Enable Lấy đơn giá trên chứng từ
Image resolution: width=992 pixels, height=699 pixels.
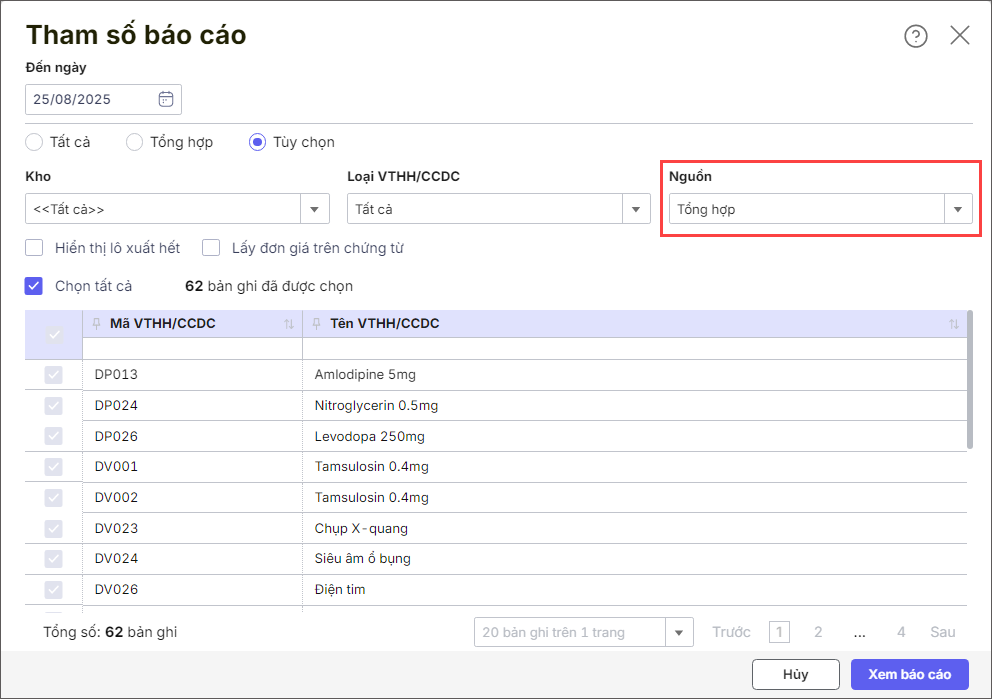tap(211, 248)
